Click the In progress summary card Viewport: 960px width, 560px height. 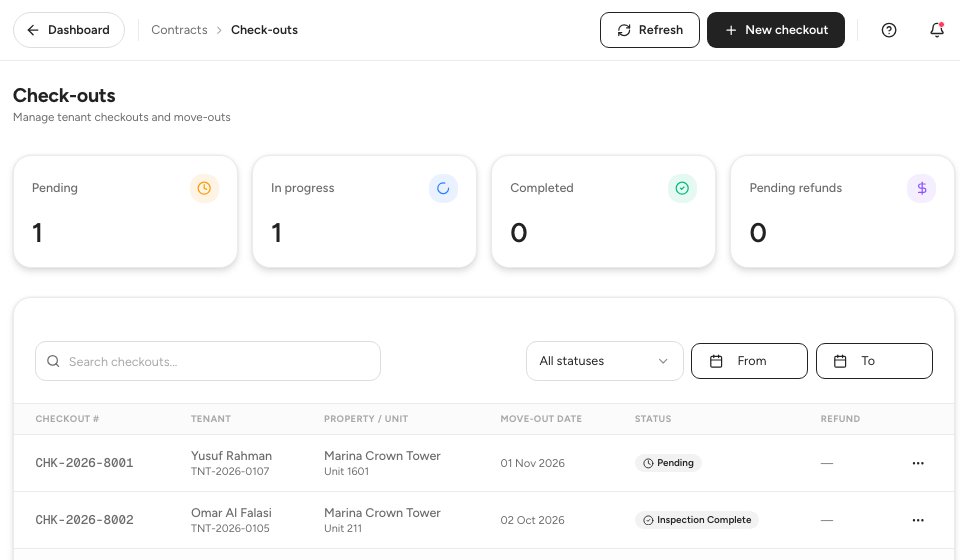pyautogui.click(x=364, y=211)
